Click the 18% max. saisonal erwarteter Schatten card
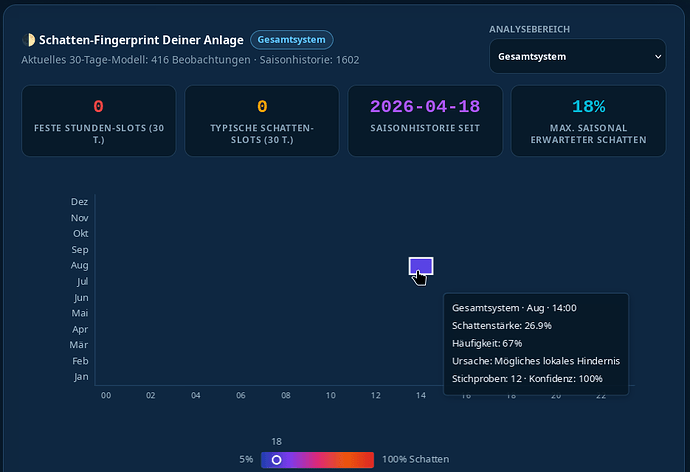The image size is (690, 472). point(588,121)
